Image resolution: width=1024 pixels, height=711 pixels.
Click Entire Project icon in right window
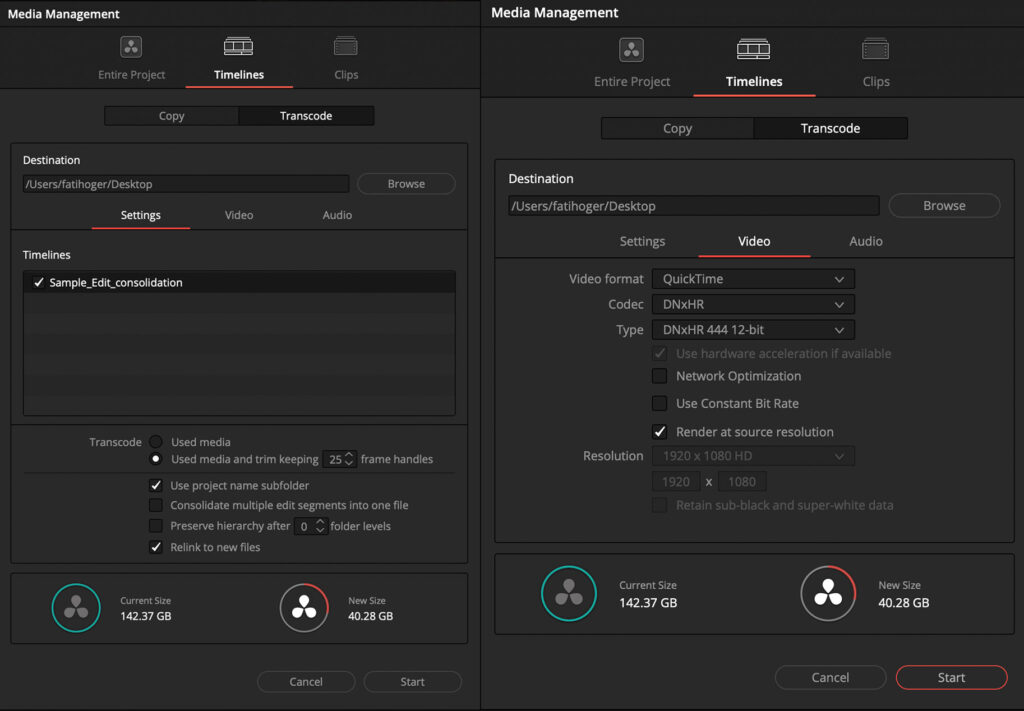click(632, 50)
